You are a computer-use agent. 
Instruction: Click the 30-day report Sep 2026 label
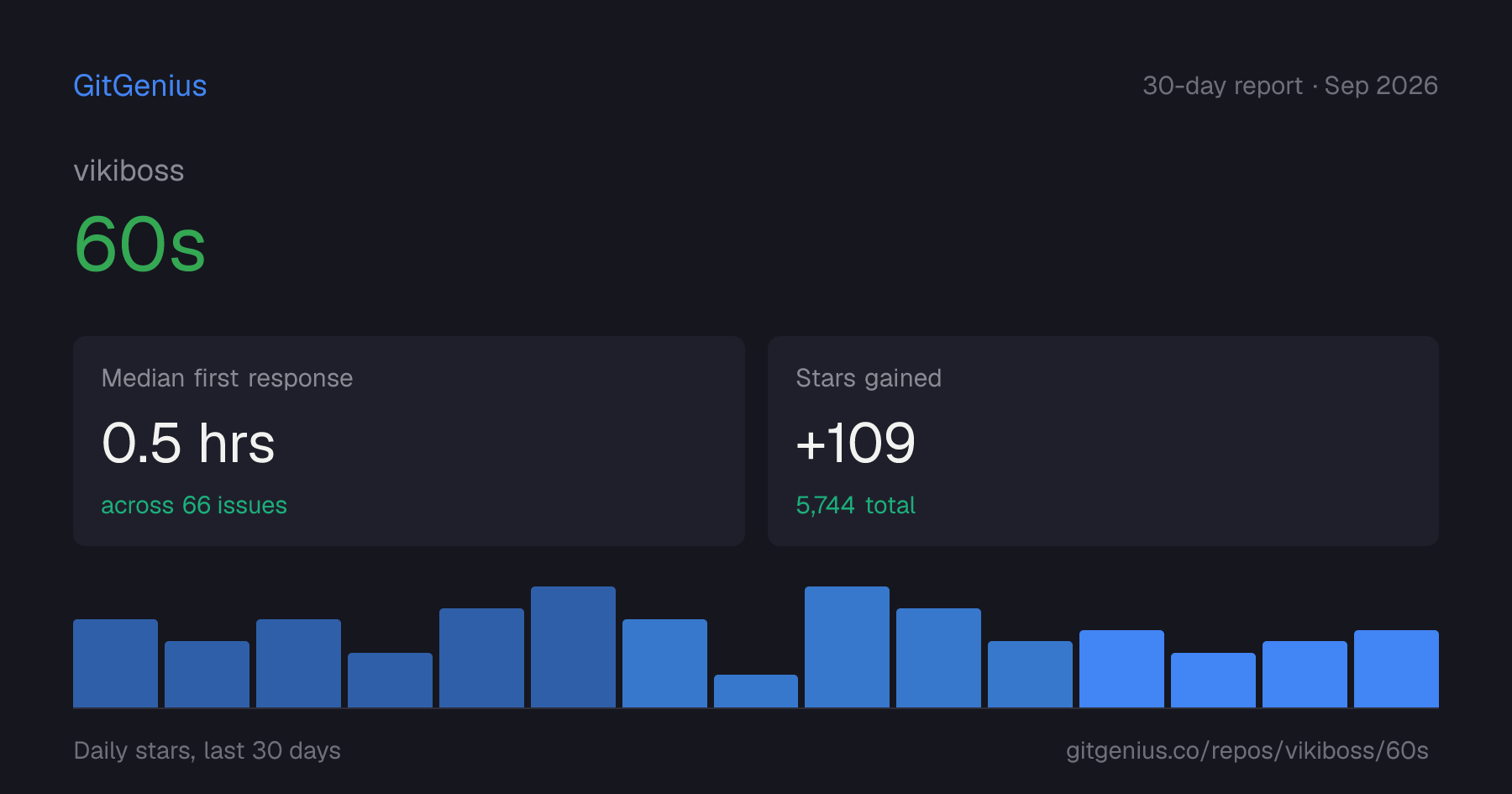tap(1290, 86)
